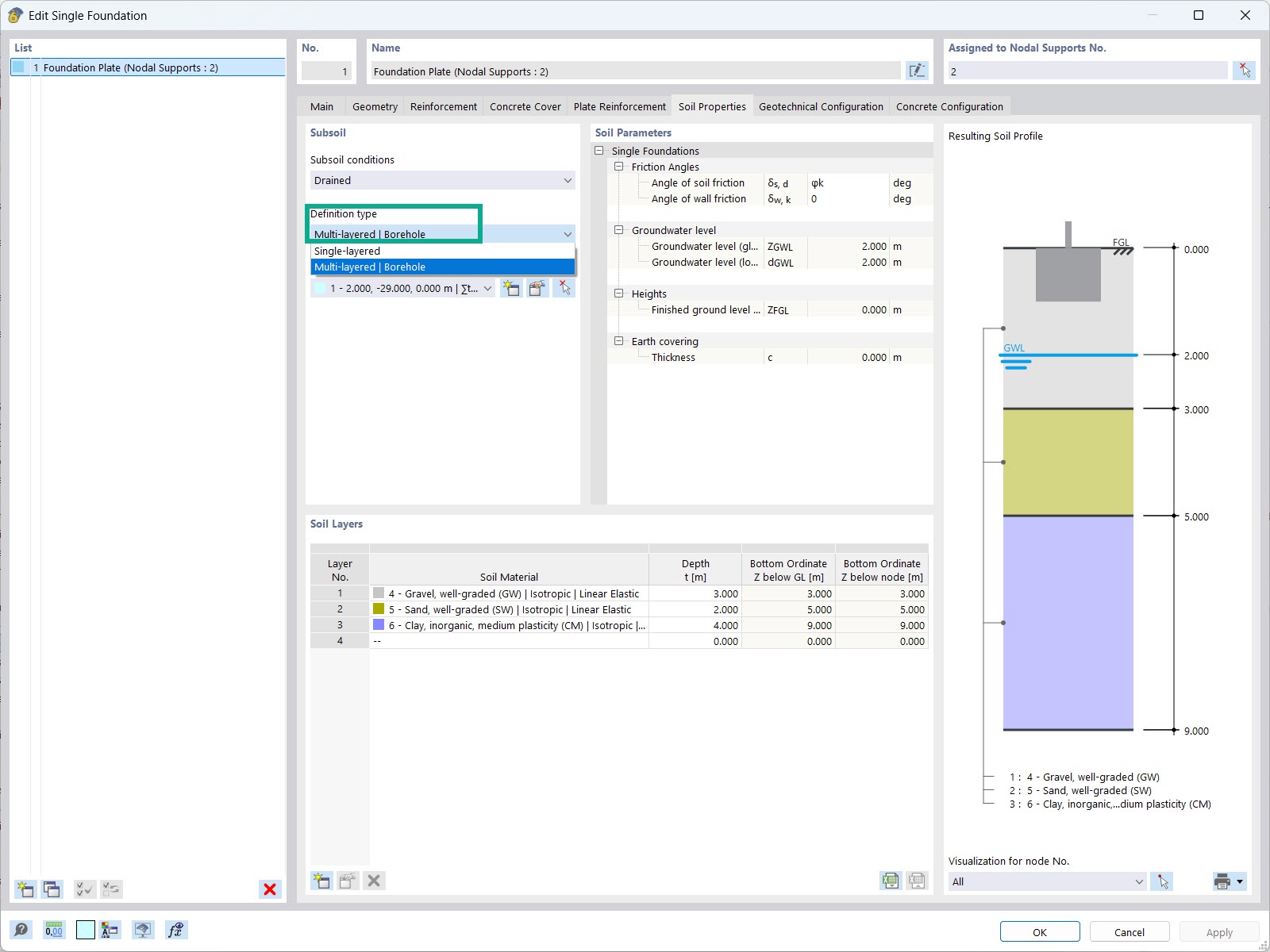
Task: Click the foundation No. field showing 1
Action: tap(325, 71)
